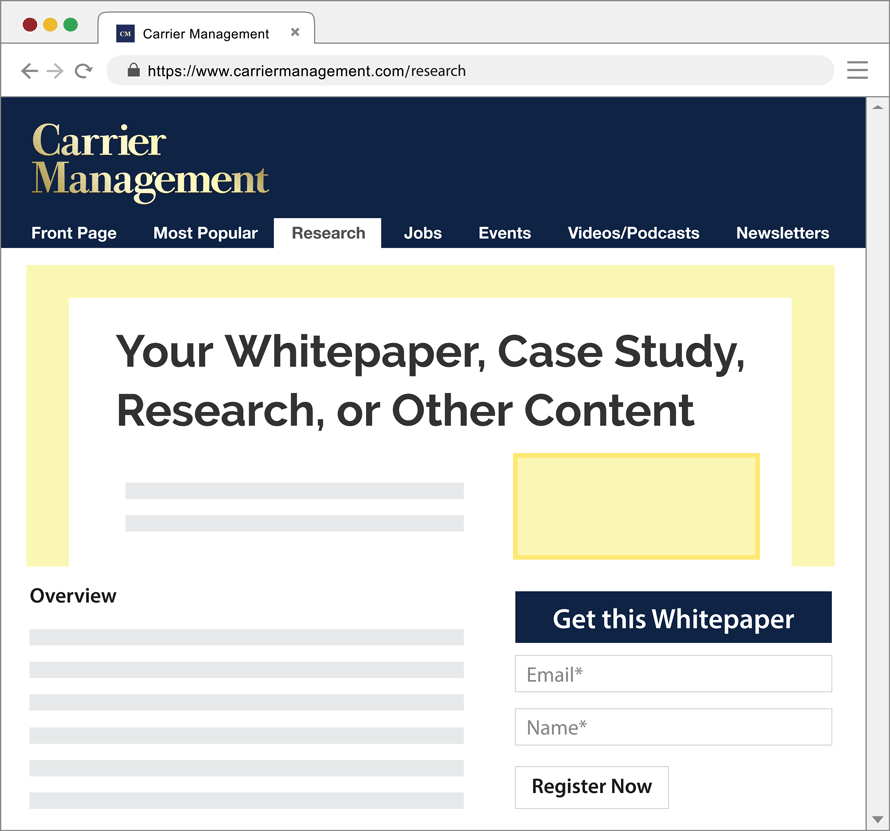
Task: Select the Research tab
Action: coord(328,233)
